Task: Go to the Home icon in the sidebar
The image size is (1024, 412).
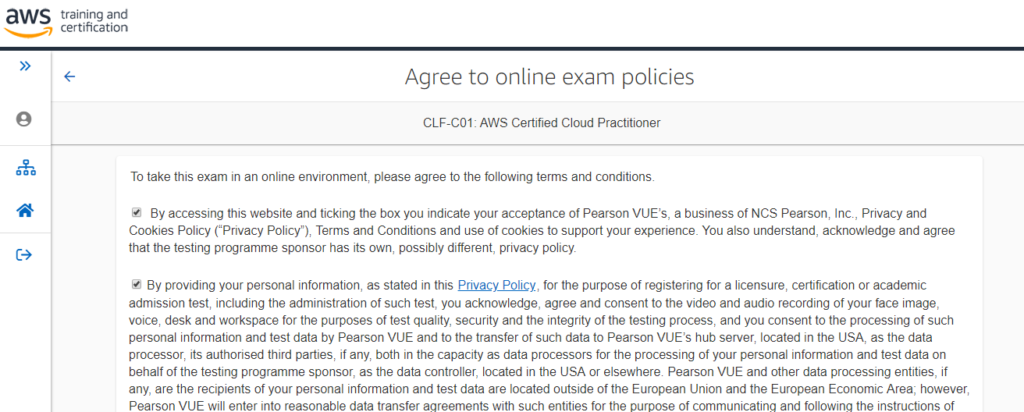Action: click(x=25, y=210)
